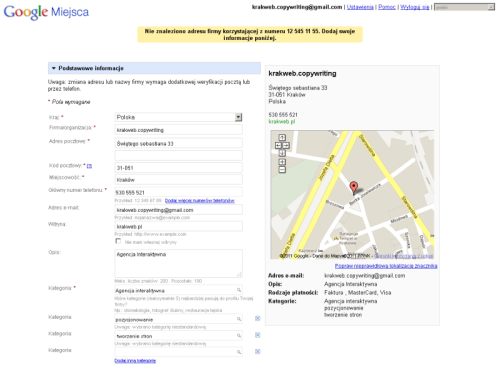The height and width of the screenshot is (369, 500).
Task: Click Dodaj więcej numerów telefonów link
Action: tap(200, 201)
